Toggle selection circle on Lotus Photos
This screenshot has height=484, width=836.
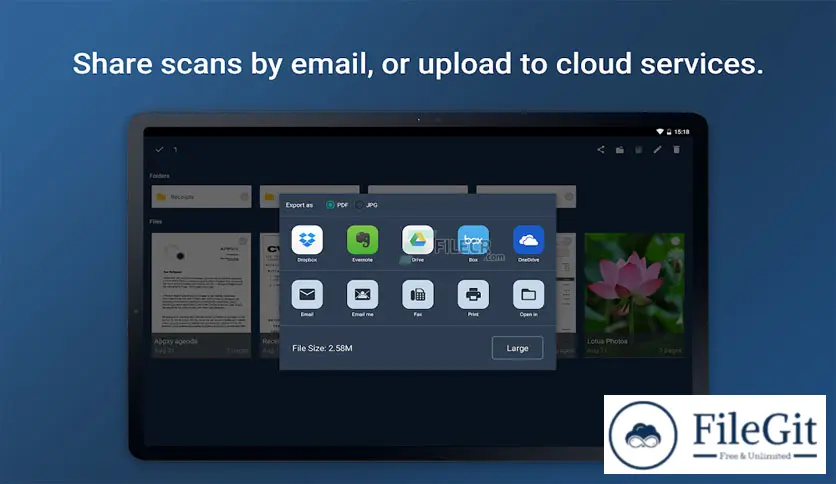[675, 241]
